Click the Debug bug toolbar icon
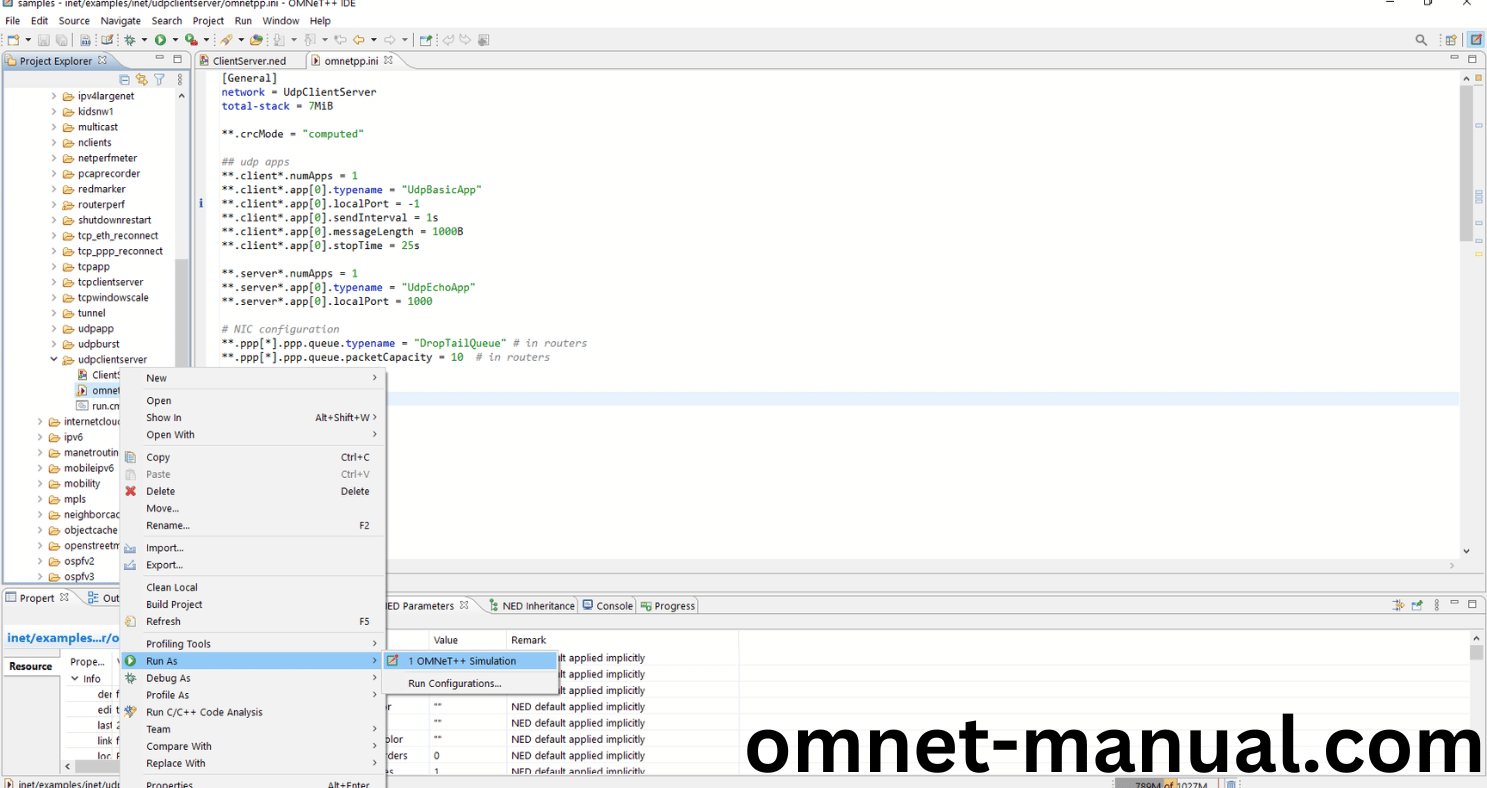 [x=129, y=40]
